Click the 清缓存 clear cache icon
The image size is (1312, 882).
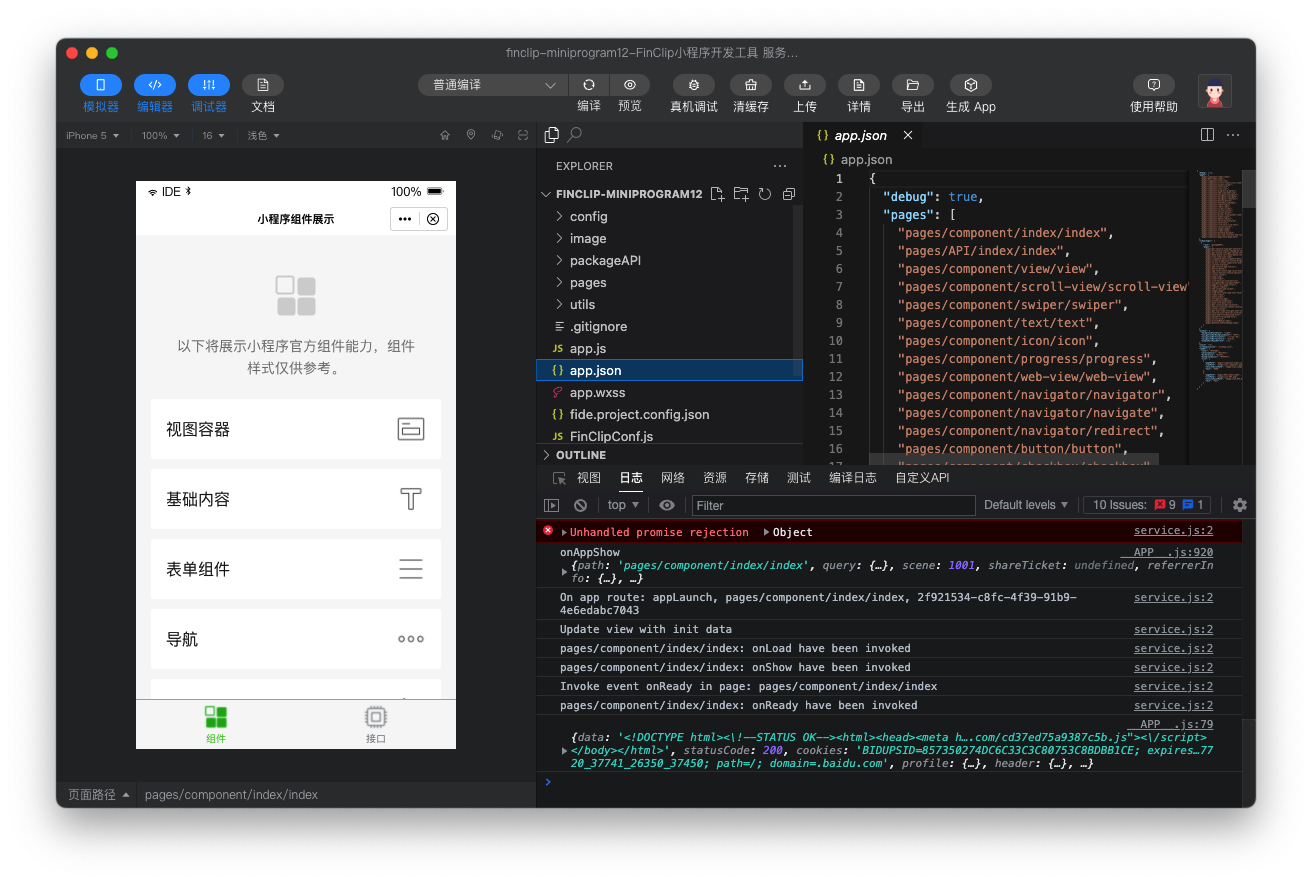click(750, 86)
